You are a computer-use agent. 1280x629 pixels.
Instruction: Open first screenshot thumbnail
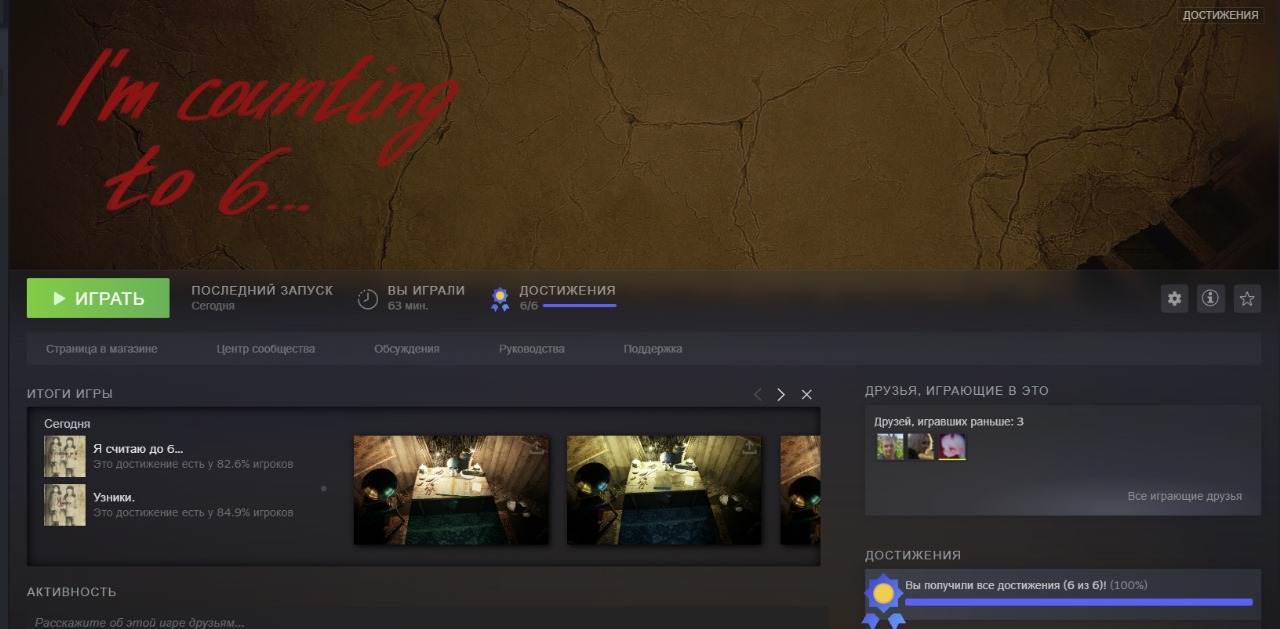[451, 490]
